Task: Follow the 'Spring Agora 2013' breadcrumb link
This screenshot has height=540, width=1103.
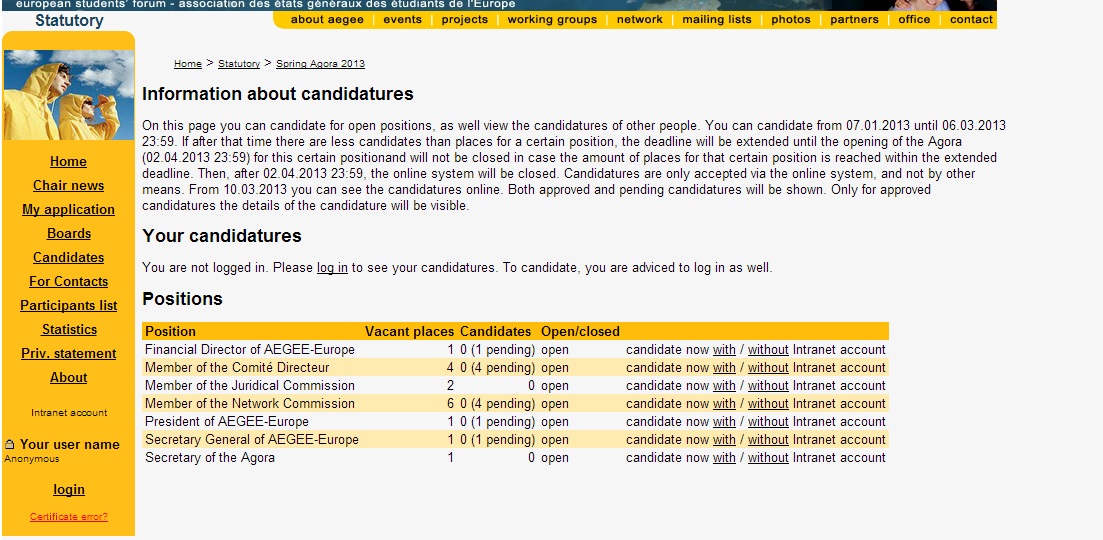Action: pyautogui.click(x=320, y=64)
